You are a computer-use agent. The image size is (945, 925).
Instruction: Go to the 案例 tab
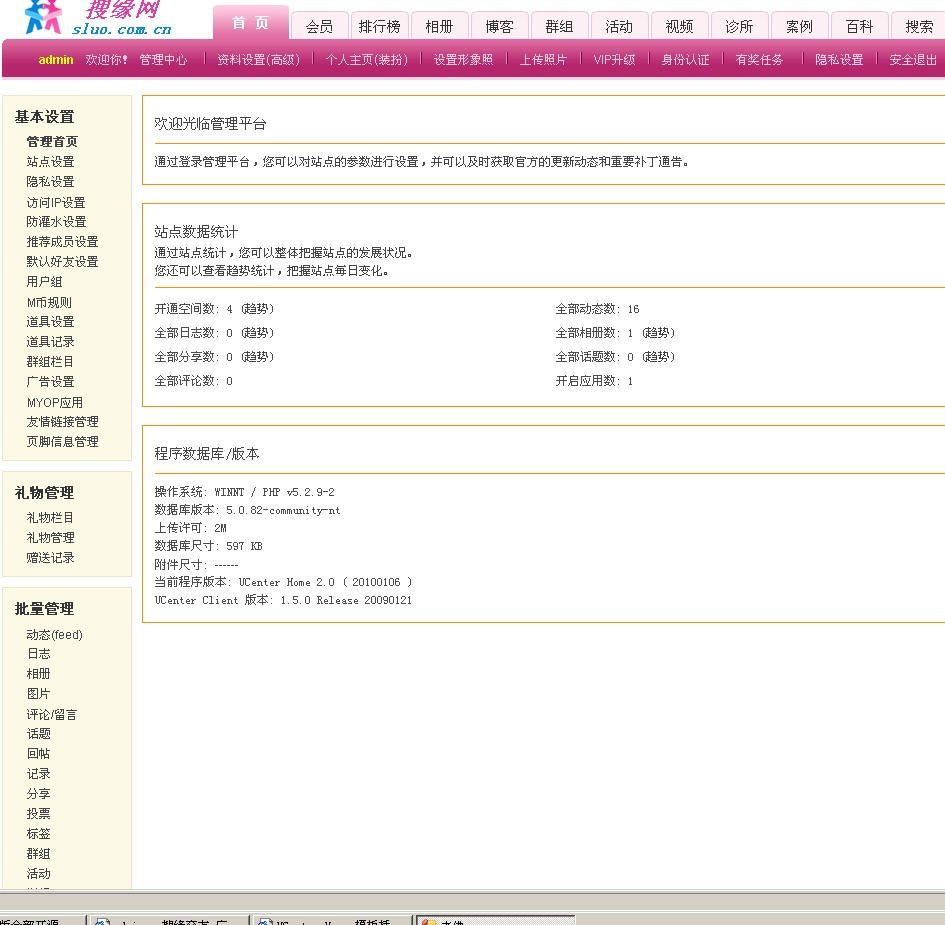[799, 27]
